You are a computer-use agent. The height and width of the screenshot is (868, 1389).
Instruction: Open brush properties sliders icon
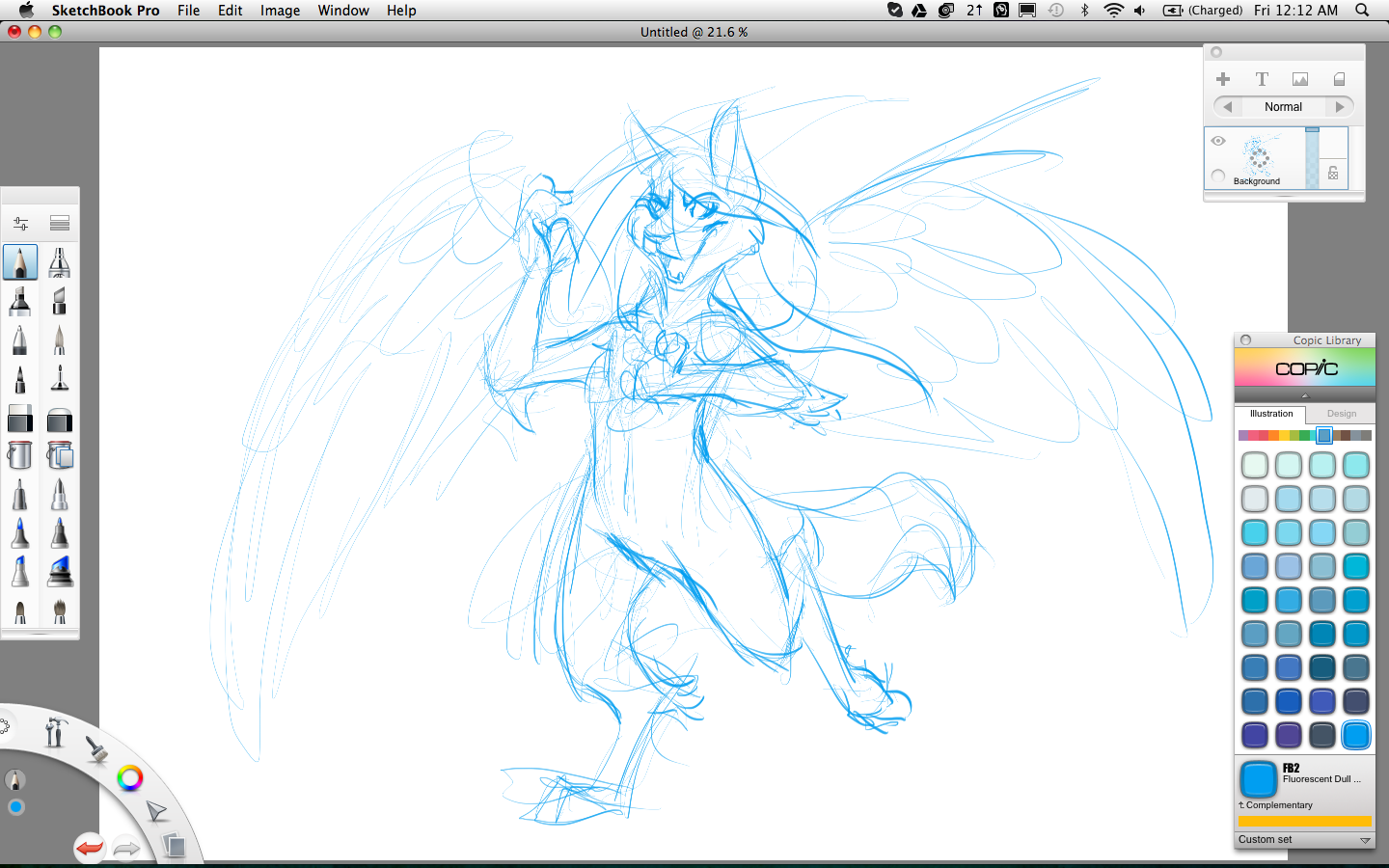pyautogui.click(x=20, y=224)
